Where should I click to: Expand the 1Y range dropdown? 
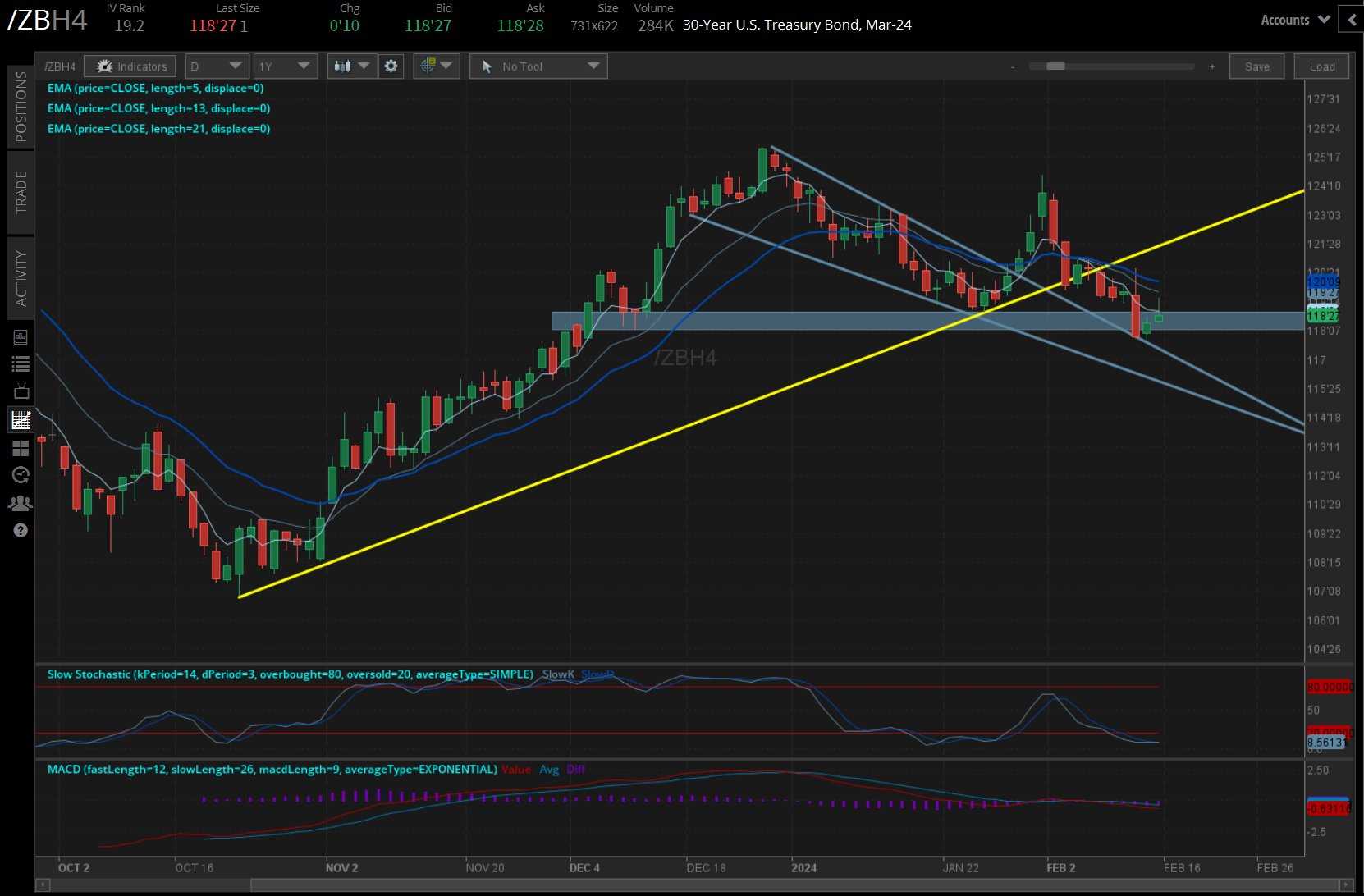(x=285, y=66)
